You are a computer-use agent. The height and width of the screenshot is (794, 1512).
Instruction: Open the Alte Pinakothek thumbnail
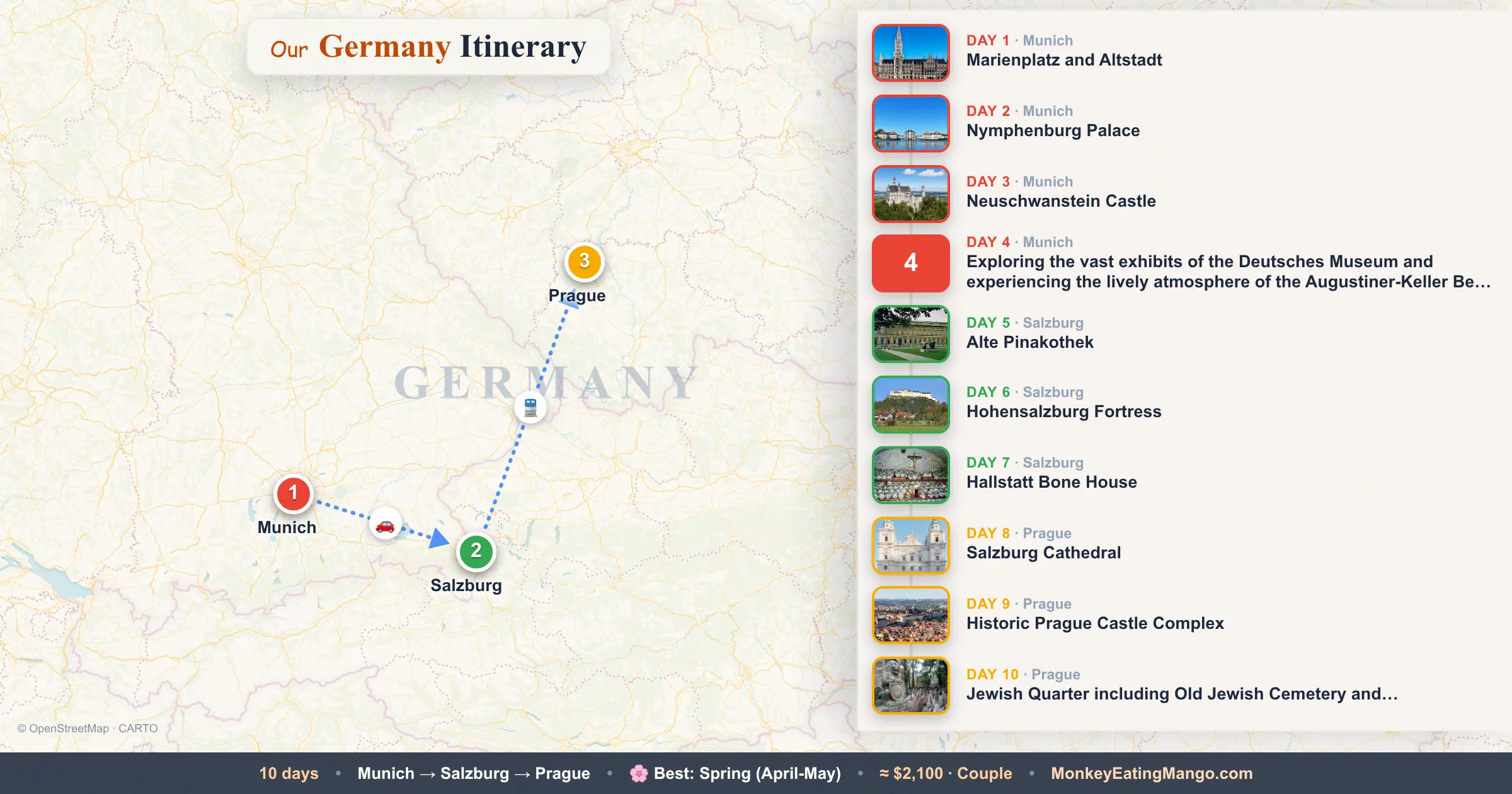coord(911,334)
